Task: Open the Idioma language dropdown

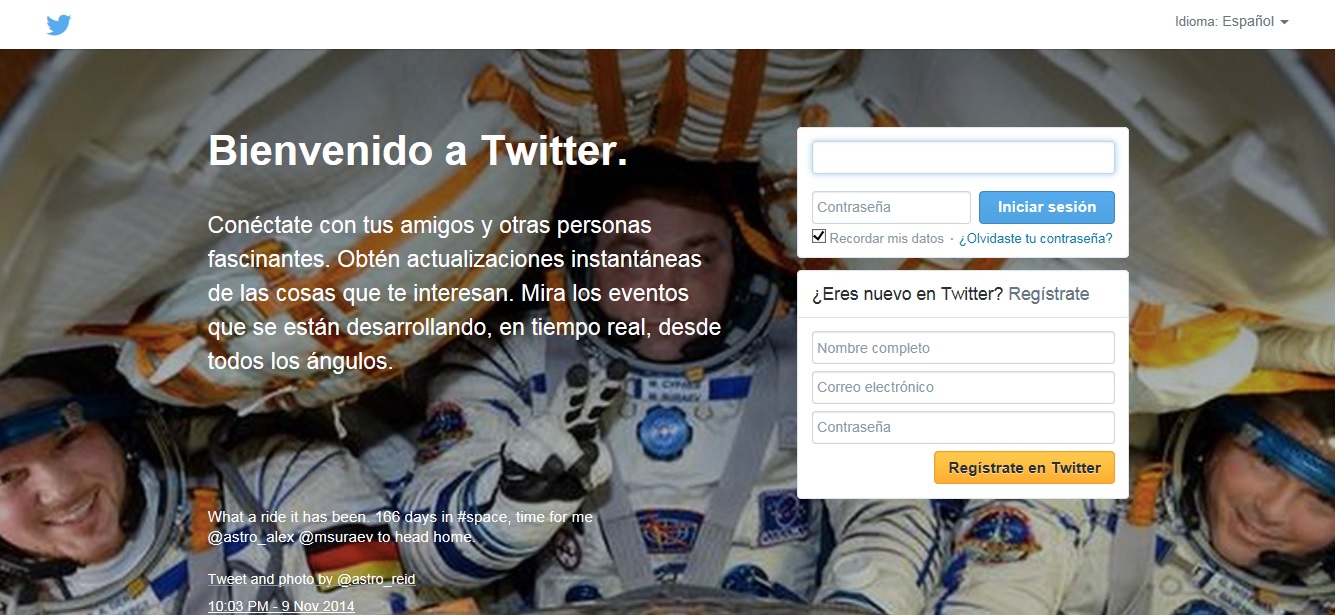Action: (x=1231, y=22)
